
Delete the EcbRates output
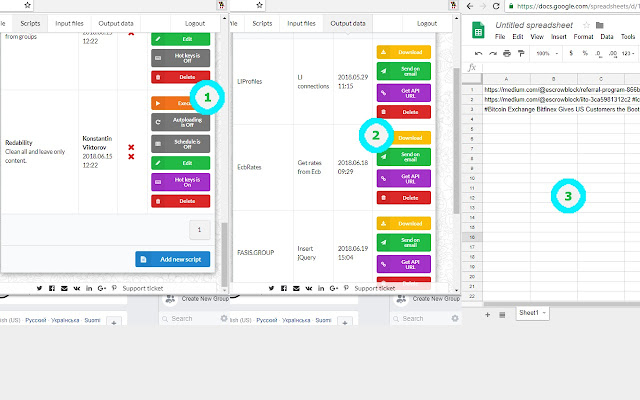pos(404,198)
